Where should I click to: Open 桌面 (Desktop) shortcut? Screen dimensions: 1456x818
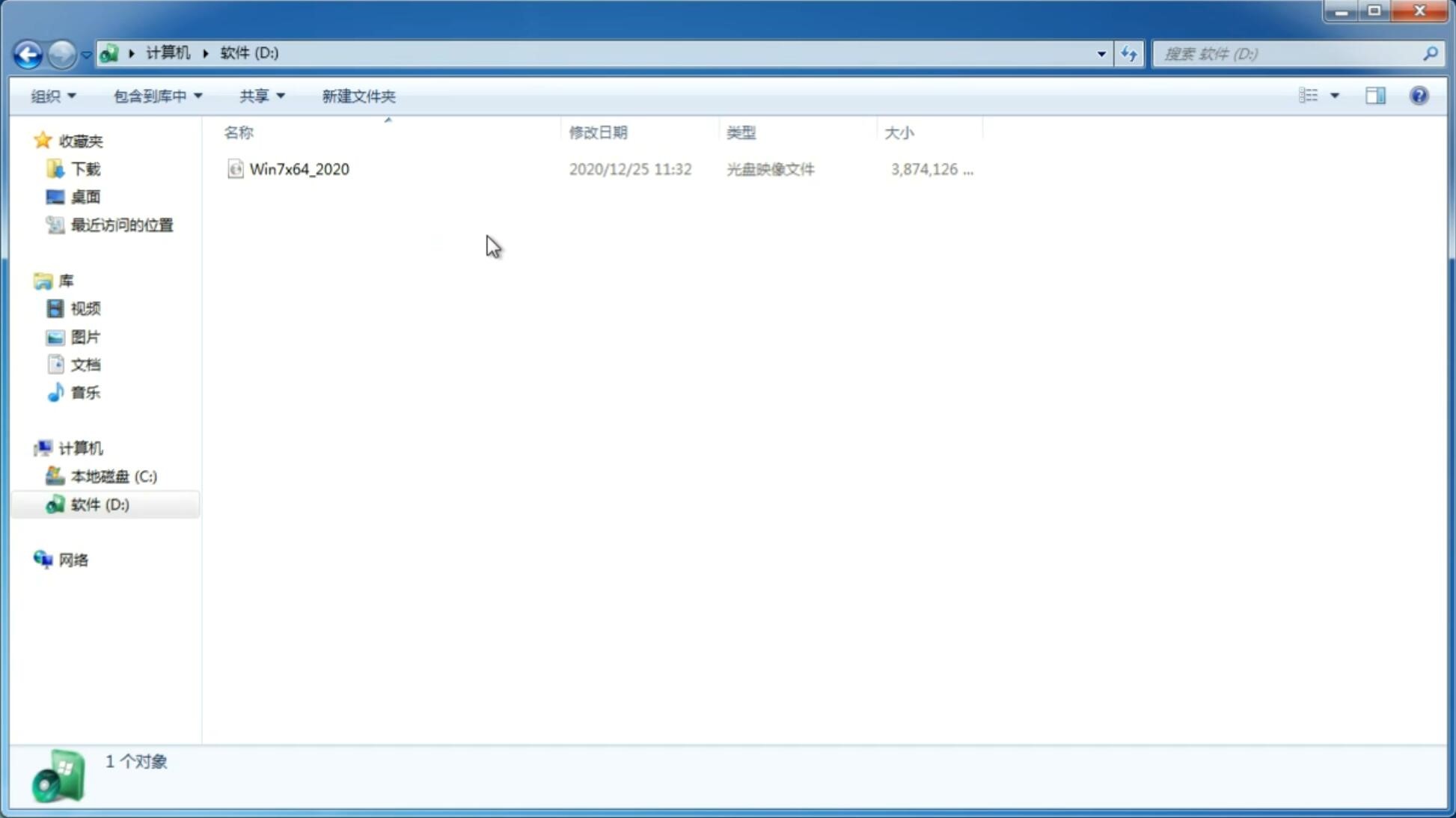tap(85, 196)
